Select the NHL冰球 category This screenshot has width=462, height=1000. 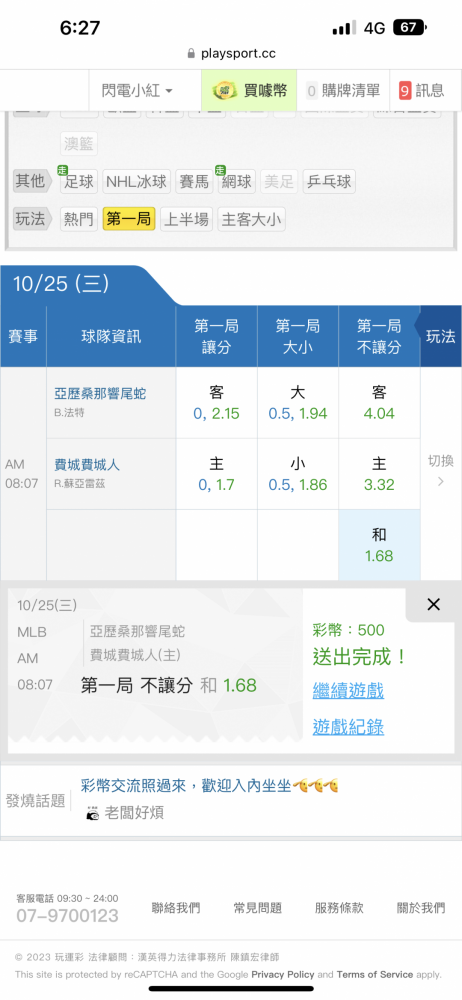136,182
